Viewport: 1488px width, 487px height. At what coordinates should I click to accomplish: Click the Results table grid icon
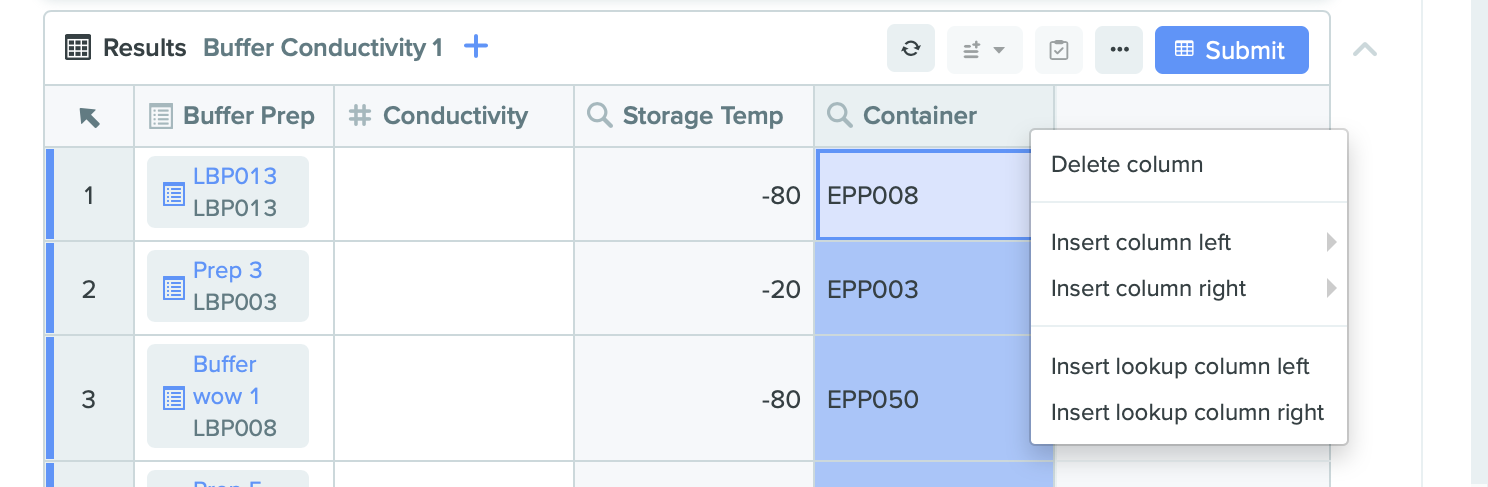coord(78,47)
